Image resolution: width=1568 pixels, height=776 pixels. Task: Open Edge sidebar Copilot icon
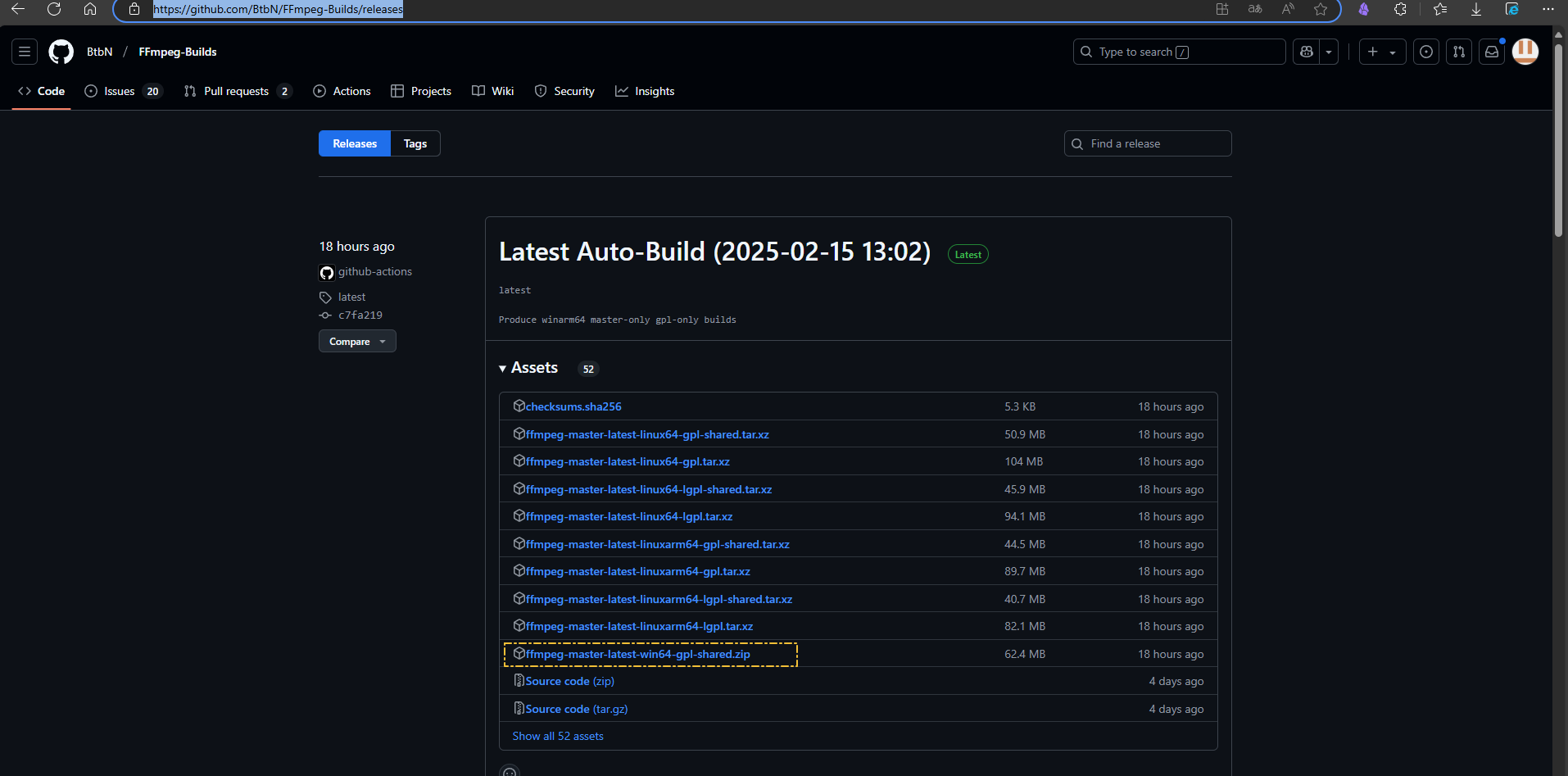click(1512, 9)
